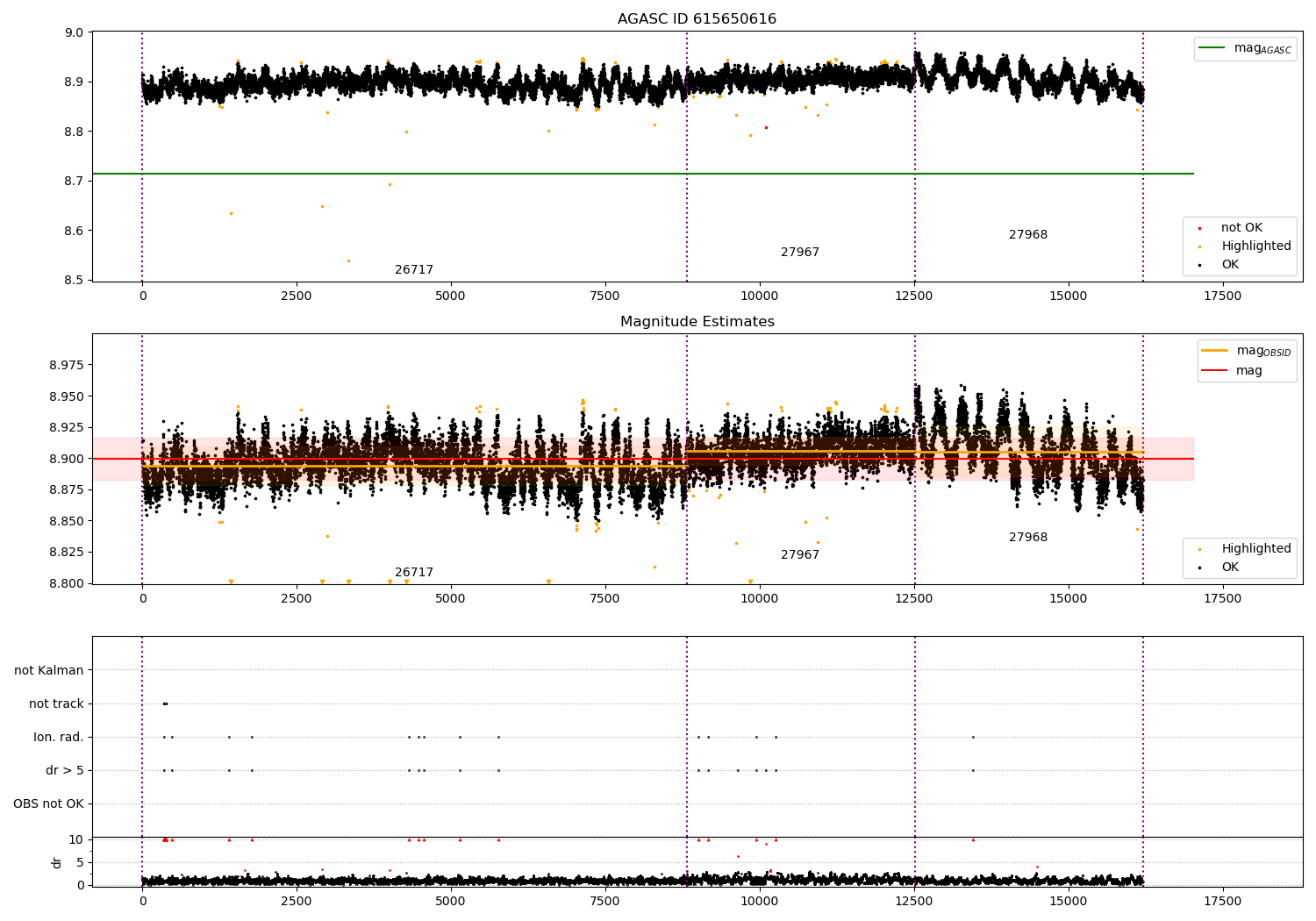1316x921 pixels.
Task: Click y-axis tick "8.6" in top plot
Action: point(75,232)
